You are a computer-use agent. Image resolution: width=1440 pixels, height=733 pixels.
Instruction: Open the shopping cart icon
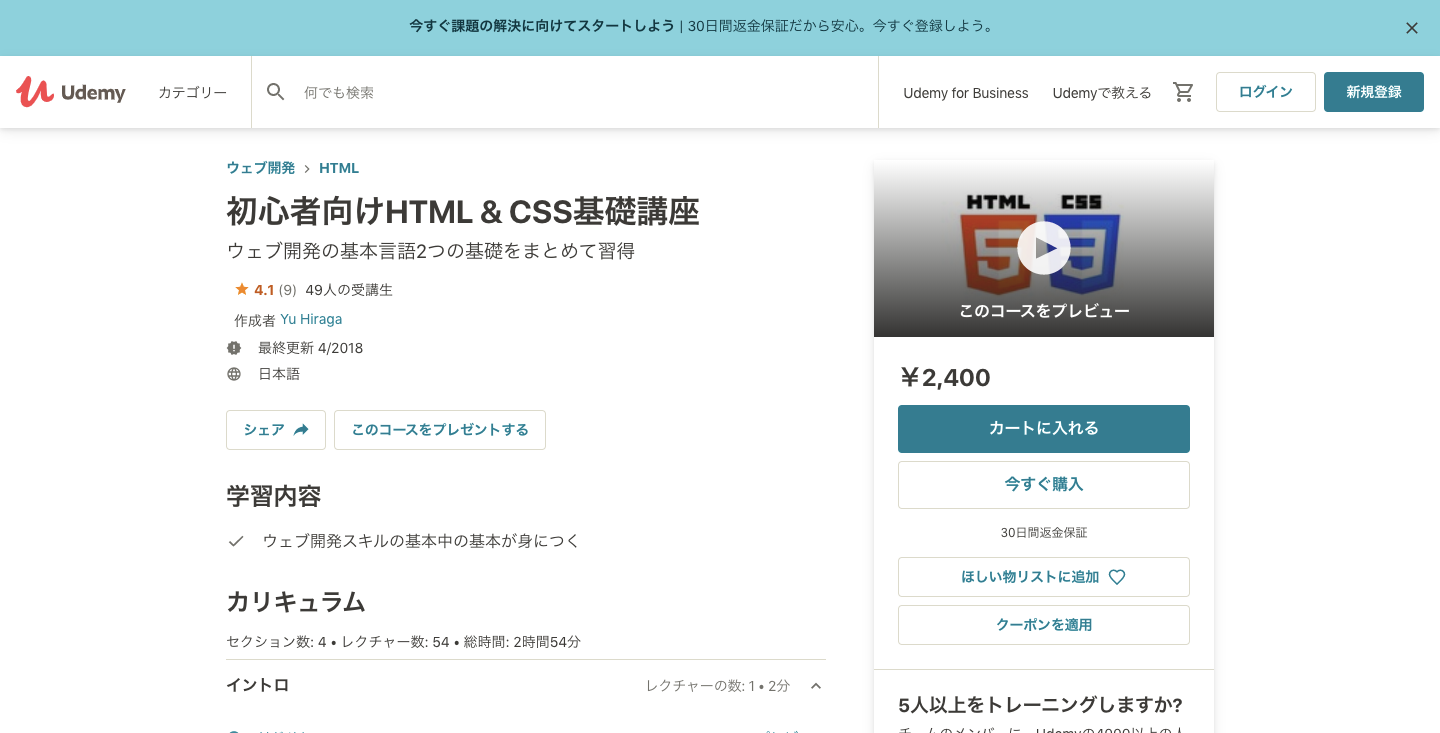click(x=1184, y=92)
